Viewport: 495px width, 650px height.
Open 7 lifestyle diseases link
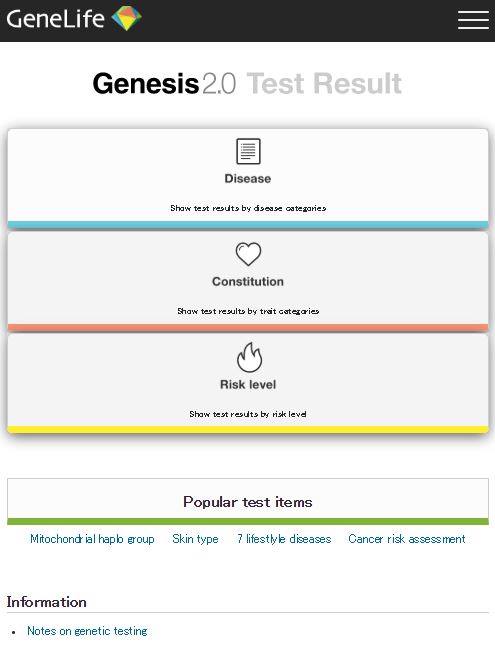pyautogui.click(x=284, y=539)
